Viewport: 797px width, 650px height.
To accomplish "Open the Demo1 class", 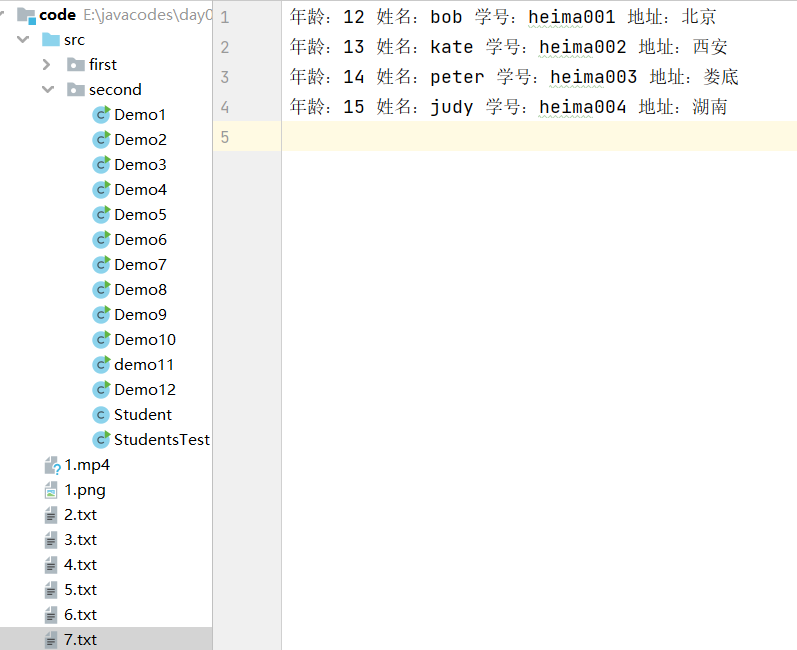I will click(x=140, y=115).
